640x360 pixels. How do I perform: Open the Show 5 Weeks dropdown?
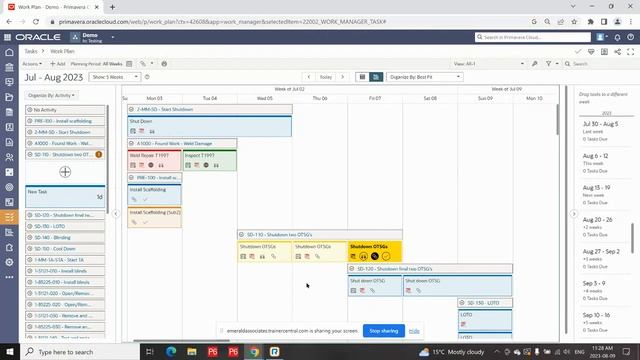pos(114,77)
